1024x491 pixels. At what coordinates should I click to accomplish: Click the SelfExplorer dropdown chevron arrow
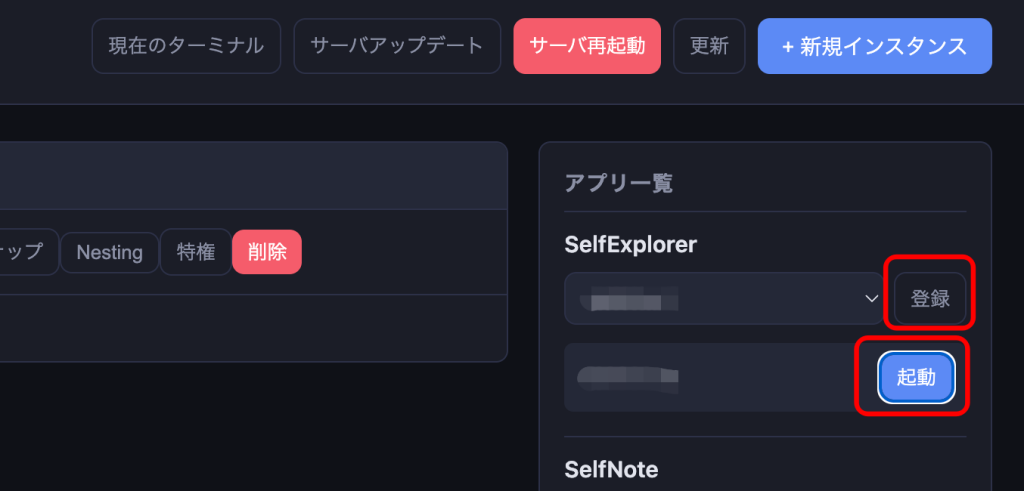coord(871,299)
